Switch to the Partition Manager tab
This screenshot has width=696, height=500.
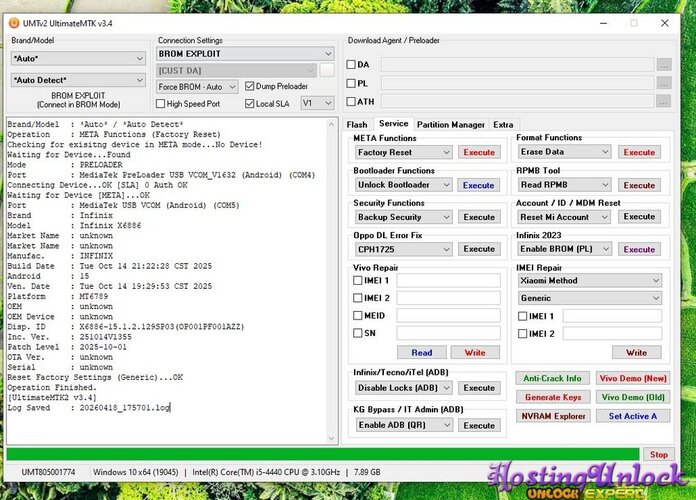click(x=451, y=125)
